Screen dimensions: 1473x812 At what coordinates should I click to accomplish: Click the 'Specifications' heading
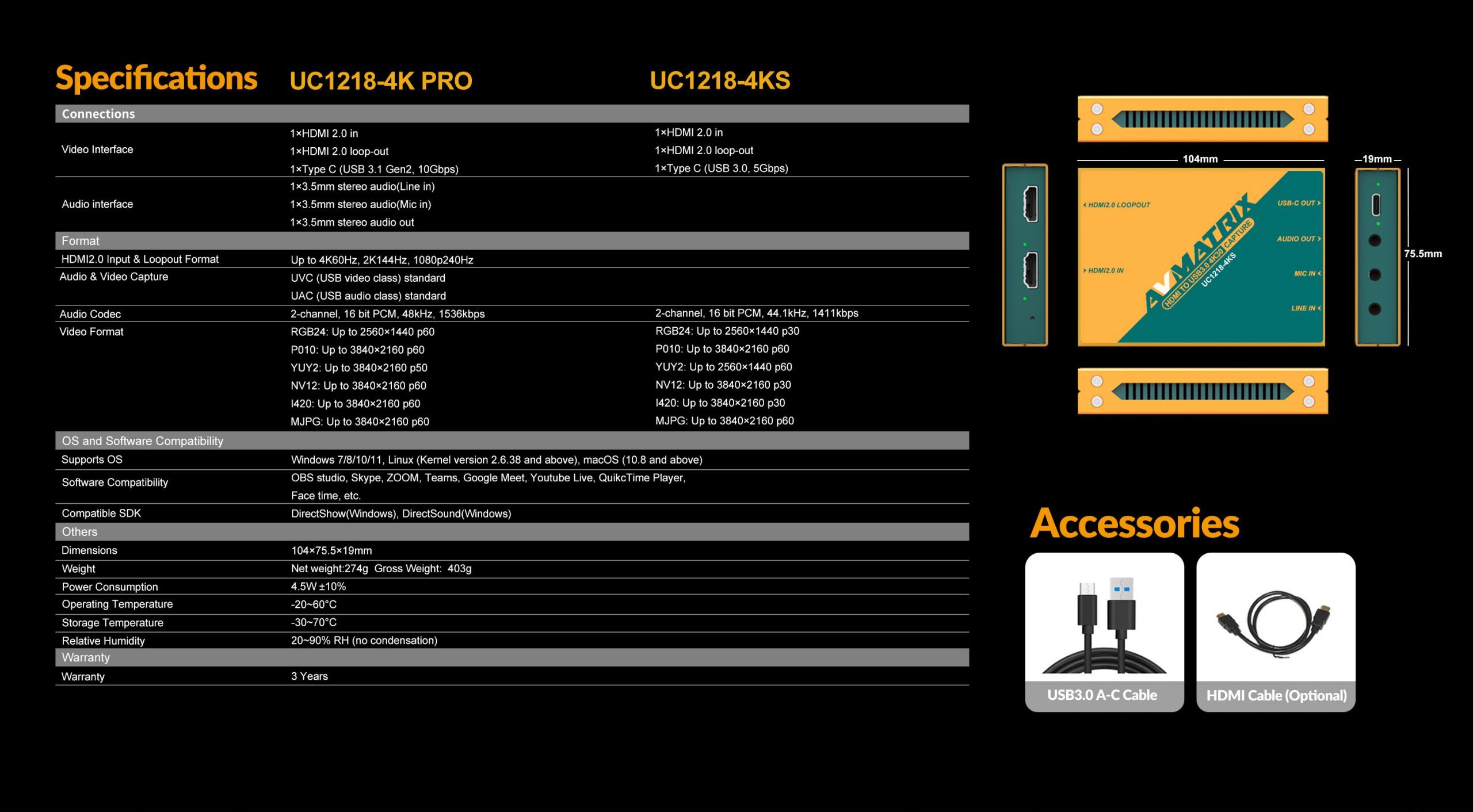(156, 79)
